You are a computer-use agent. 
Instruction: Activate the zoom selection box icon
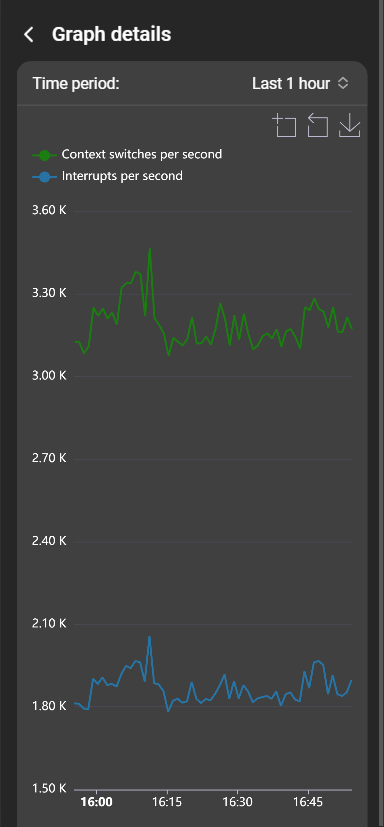[284, 126]
